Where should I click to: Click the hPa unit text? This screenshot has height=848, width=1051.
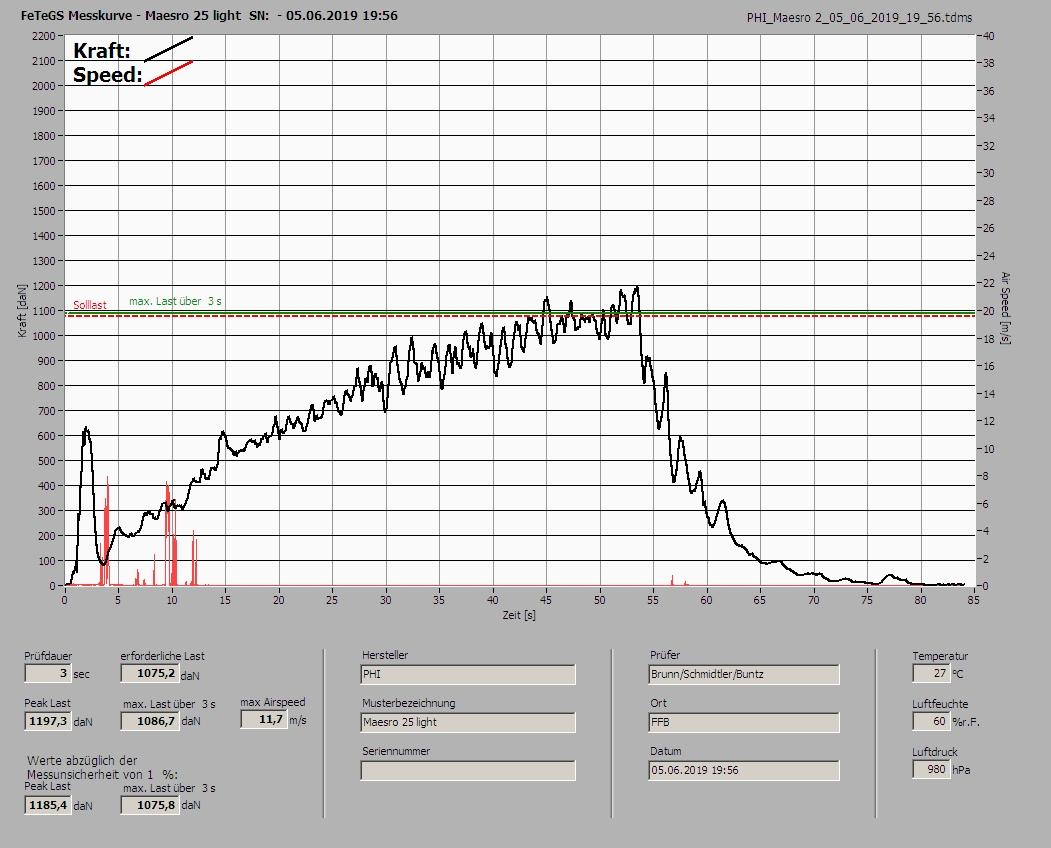click(961, 770)
